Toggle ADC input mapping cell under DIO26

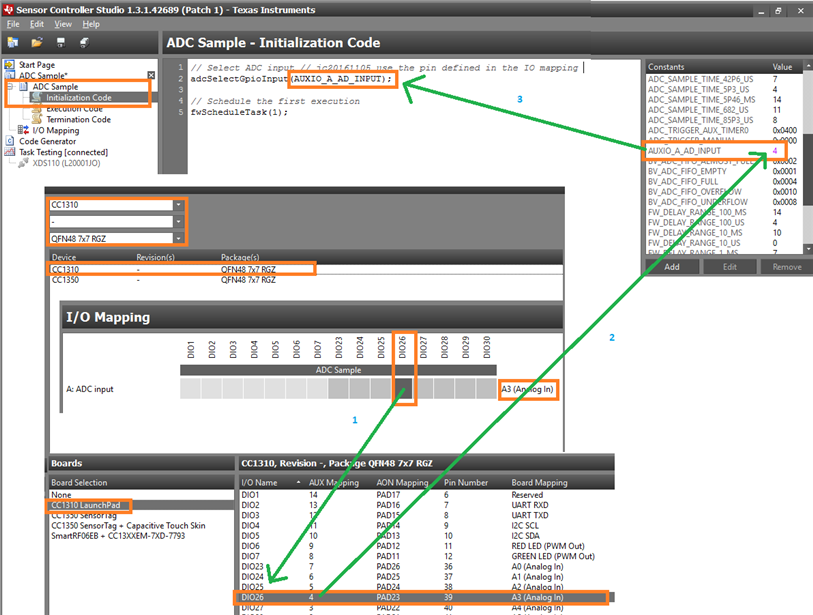click(x=403, y=388)
